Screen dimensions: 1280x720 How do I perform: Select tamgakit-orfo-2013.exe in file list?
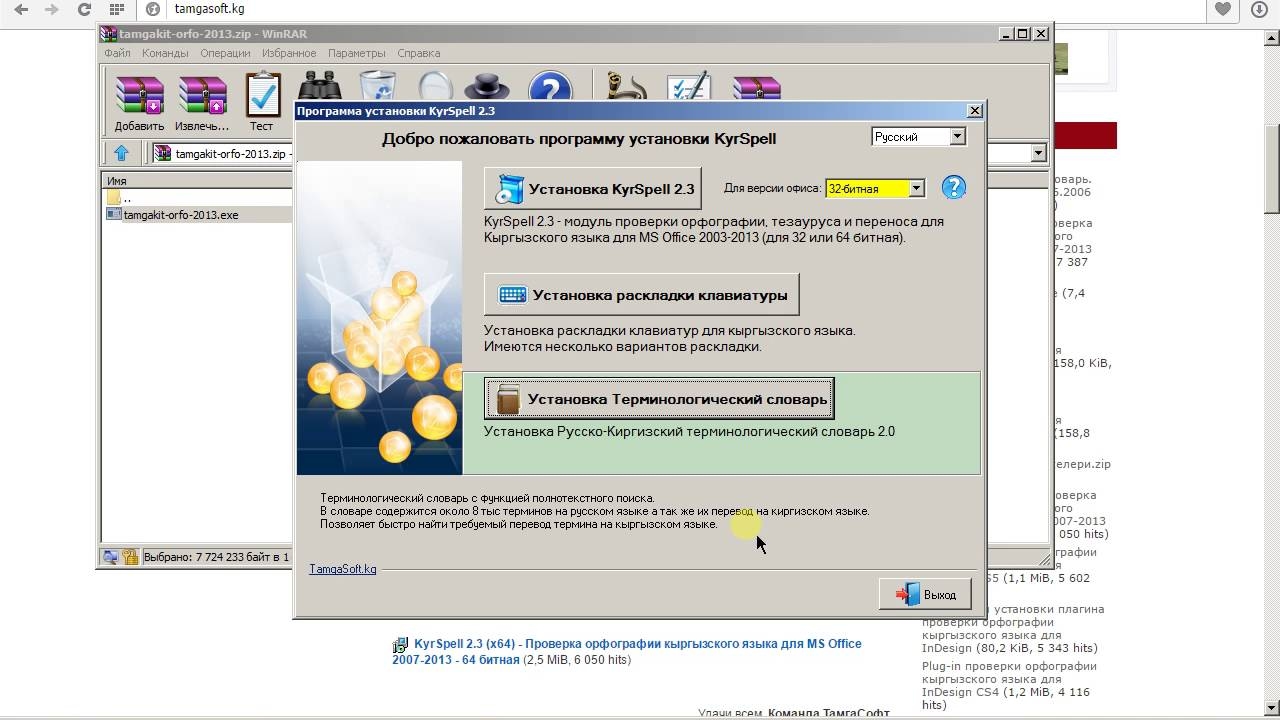181,214
